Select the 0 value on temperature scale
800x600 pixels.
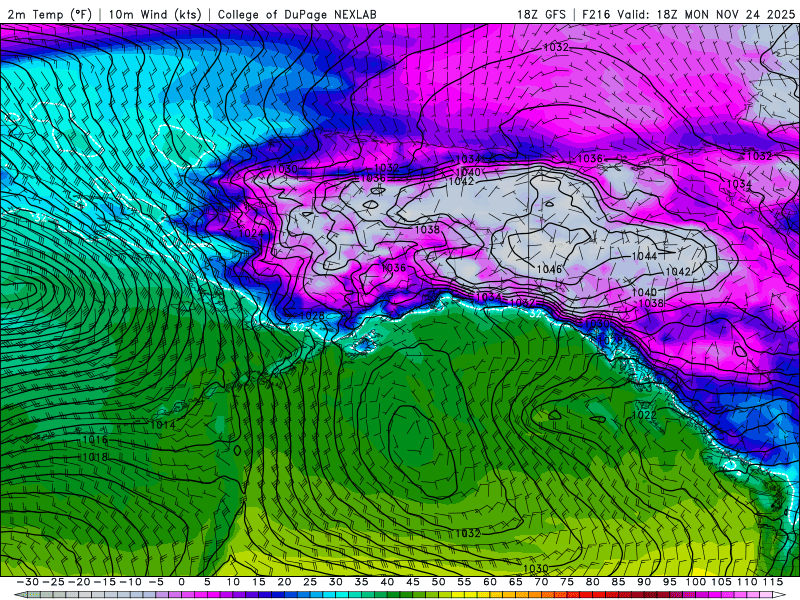tap(182, 582)
